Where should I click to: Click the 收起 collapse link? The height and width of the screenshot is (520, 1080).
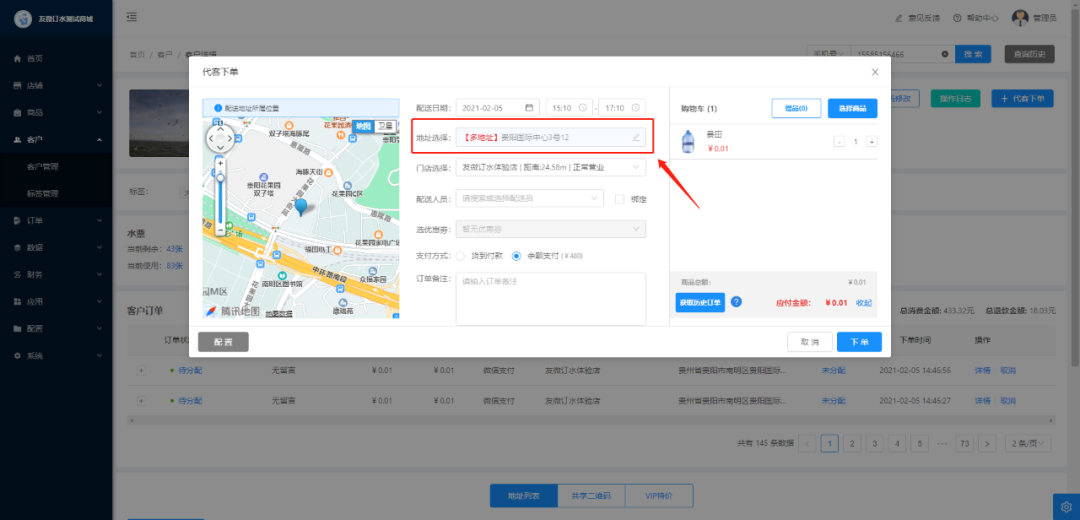coord(864,302)
